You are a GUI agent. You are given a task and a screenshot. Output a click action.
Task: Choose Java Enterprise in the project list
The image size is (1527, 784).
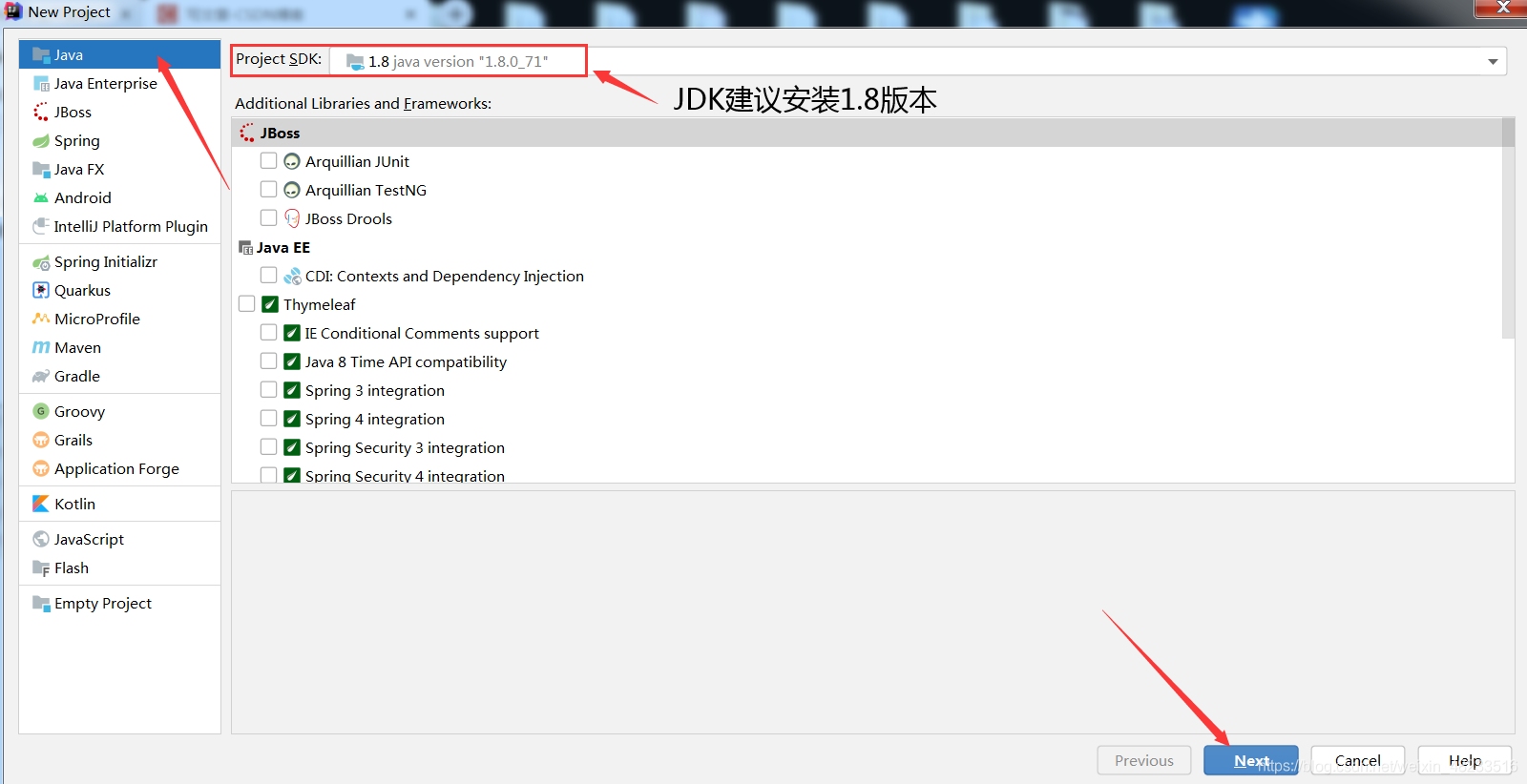[x=119, y=83]
